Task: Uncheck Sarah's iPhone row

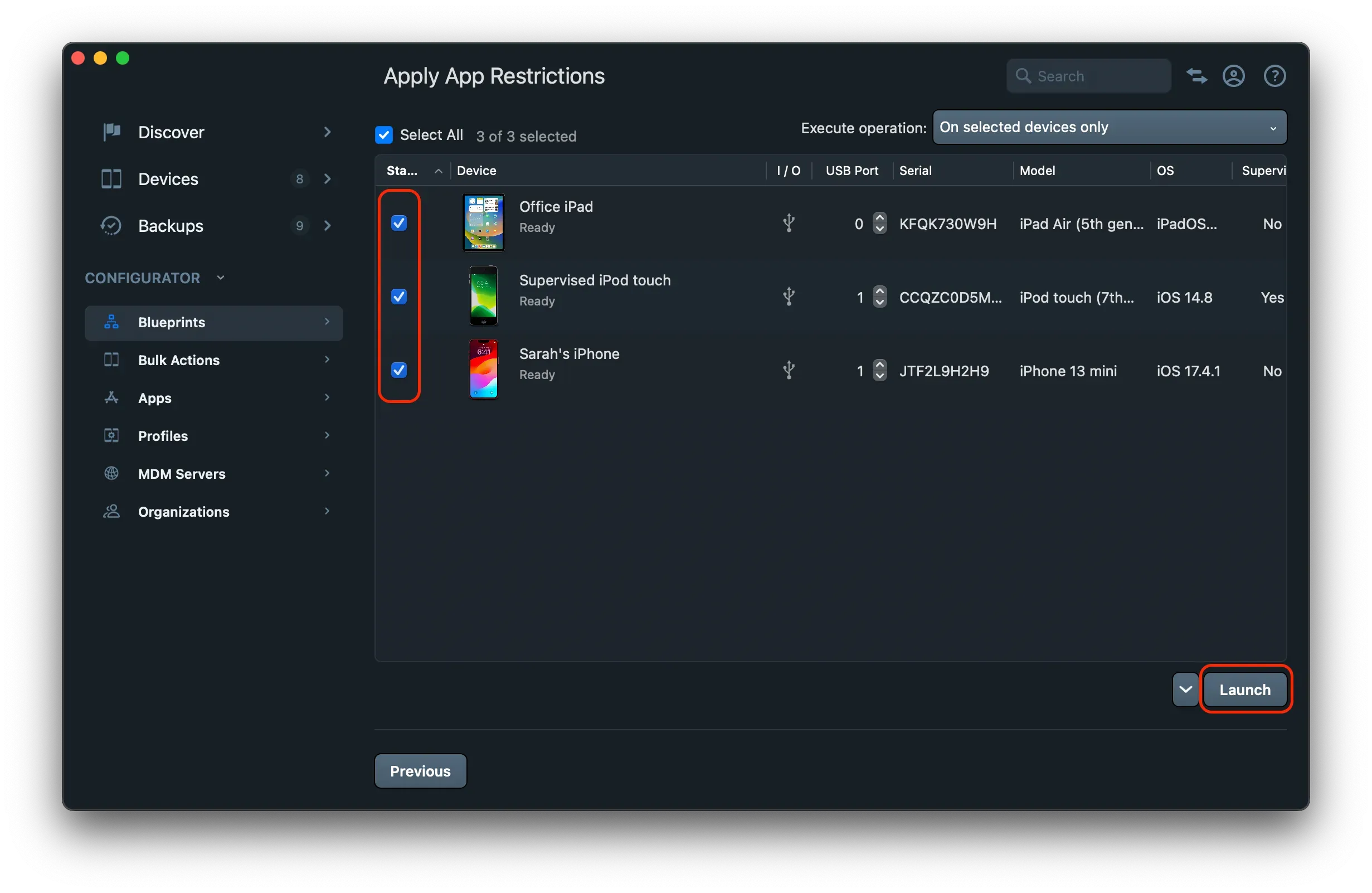Action: pyautogui.click(x=399, y=370)
